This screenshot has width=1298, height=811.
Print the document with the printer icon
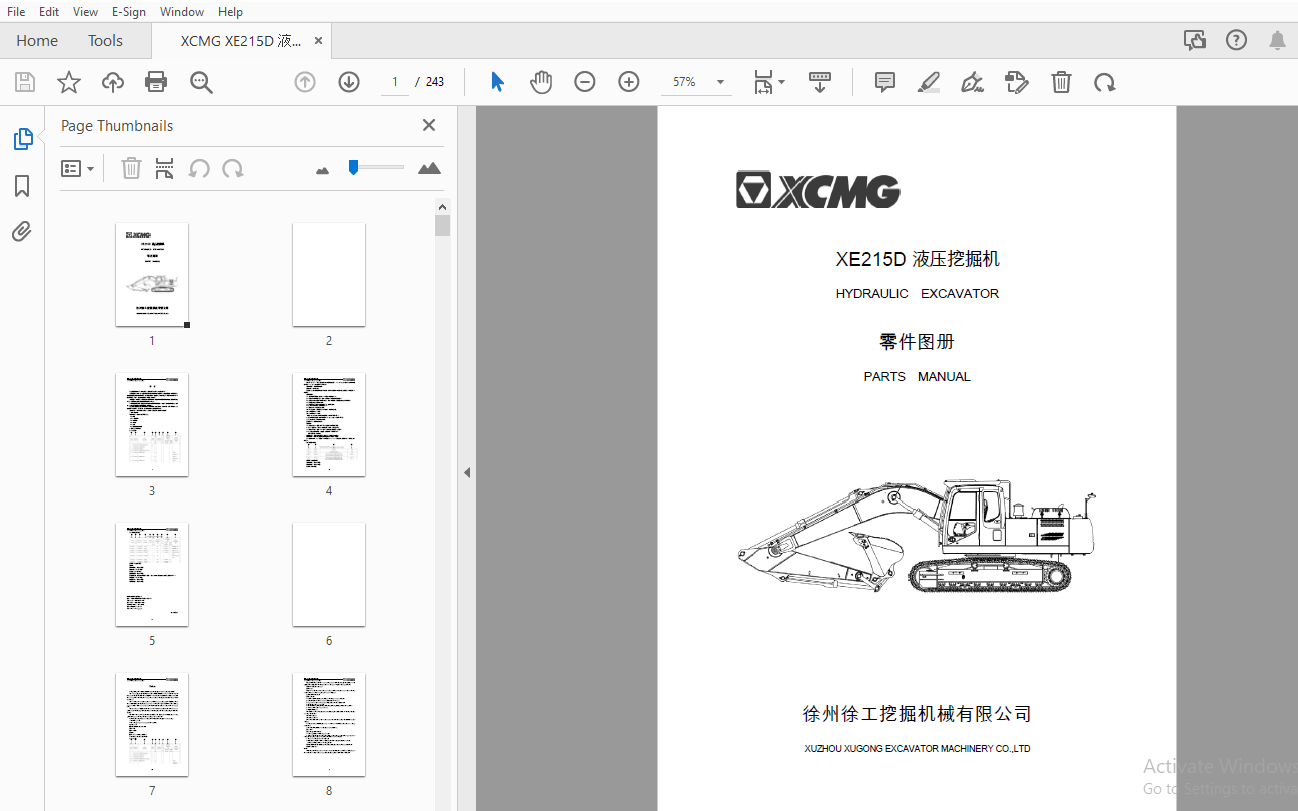[x=156, y=82]
